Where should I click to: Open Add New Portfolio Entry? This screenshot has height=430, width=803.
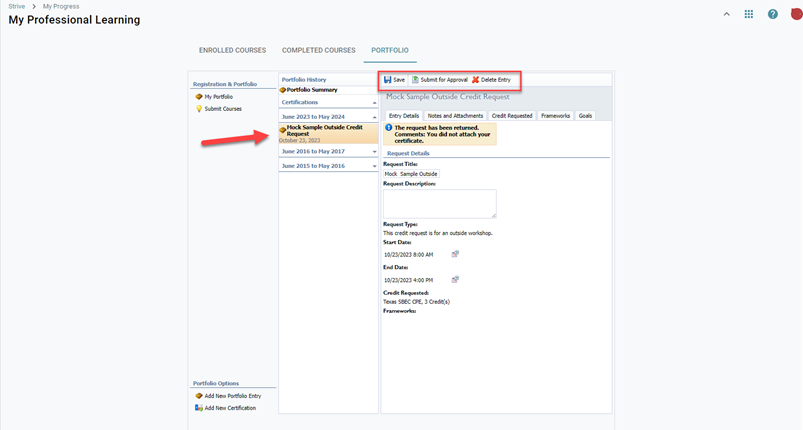(x=232, y=396)
